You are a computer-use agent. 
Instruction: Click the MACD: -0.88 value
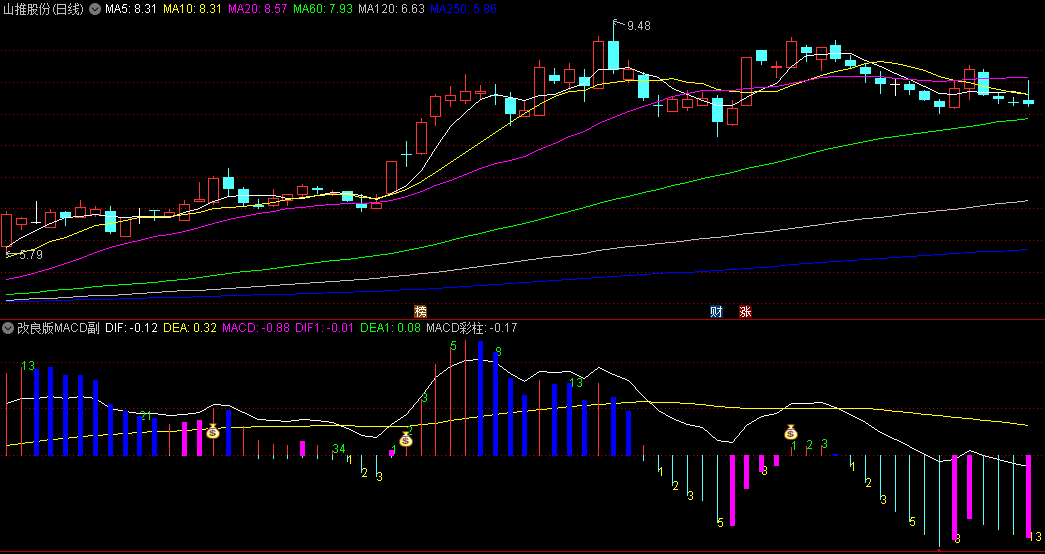pyautogui.click(x=256, y=328)
